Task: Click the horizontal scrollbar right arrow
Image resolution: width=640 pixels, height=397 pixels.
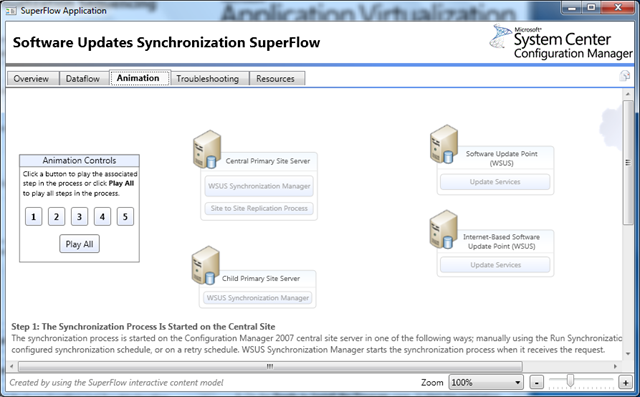Action: [616, 366]
